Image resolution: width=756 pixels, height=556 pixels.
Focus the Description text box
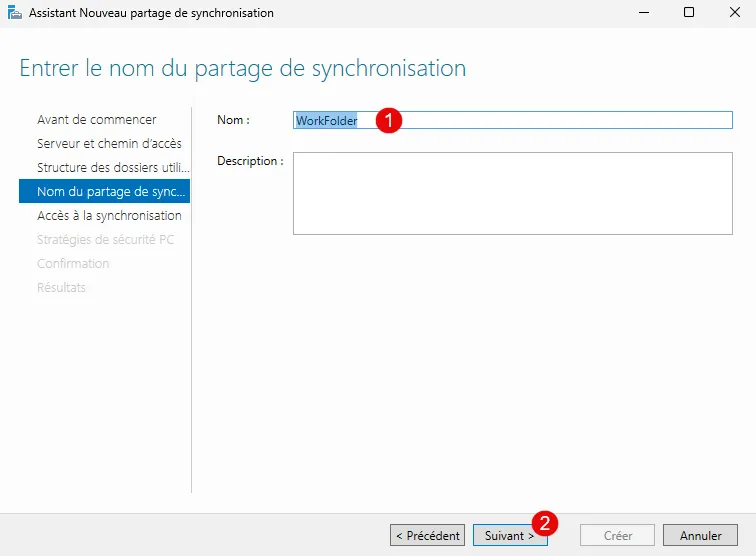pos(512,193)
